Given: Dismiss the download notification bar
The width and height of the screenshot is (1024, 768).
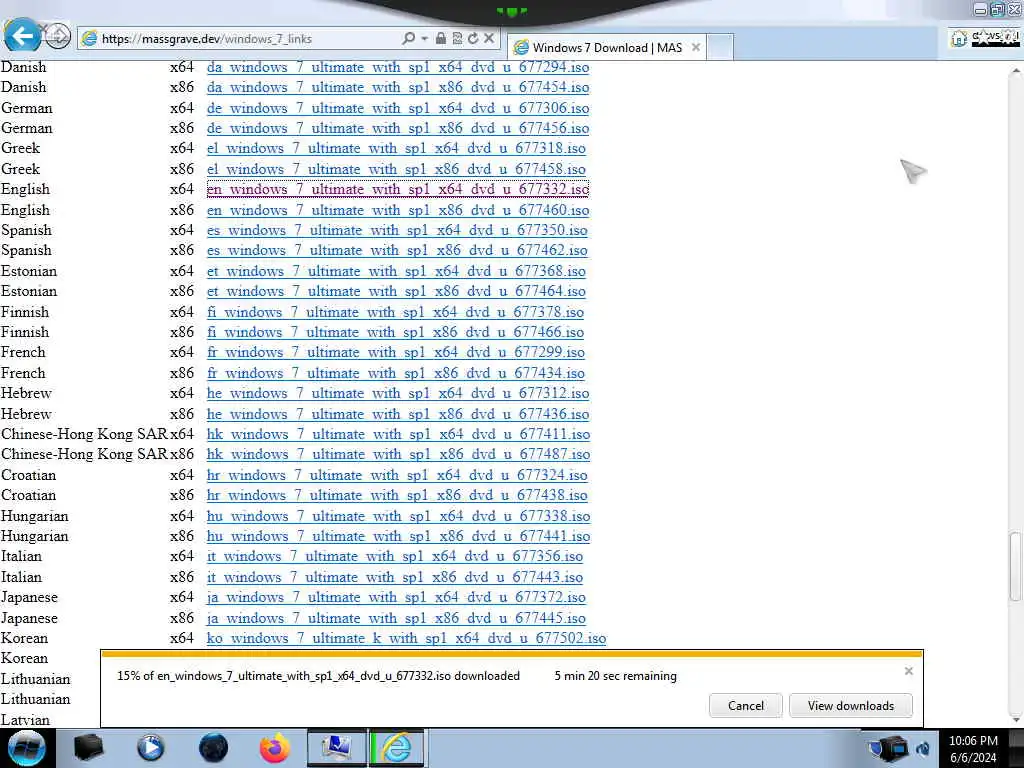Looking at the screenshot, I should (x=908, y=671).
